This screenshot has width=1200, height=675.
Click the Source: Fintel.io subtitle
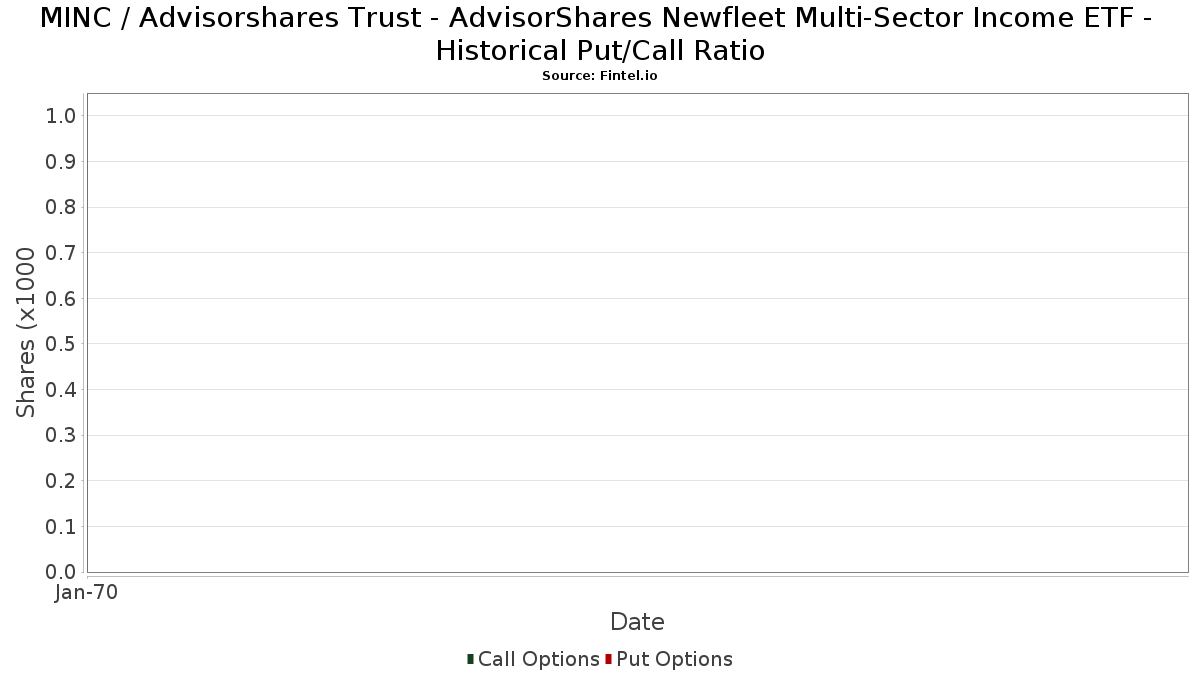600,76
